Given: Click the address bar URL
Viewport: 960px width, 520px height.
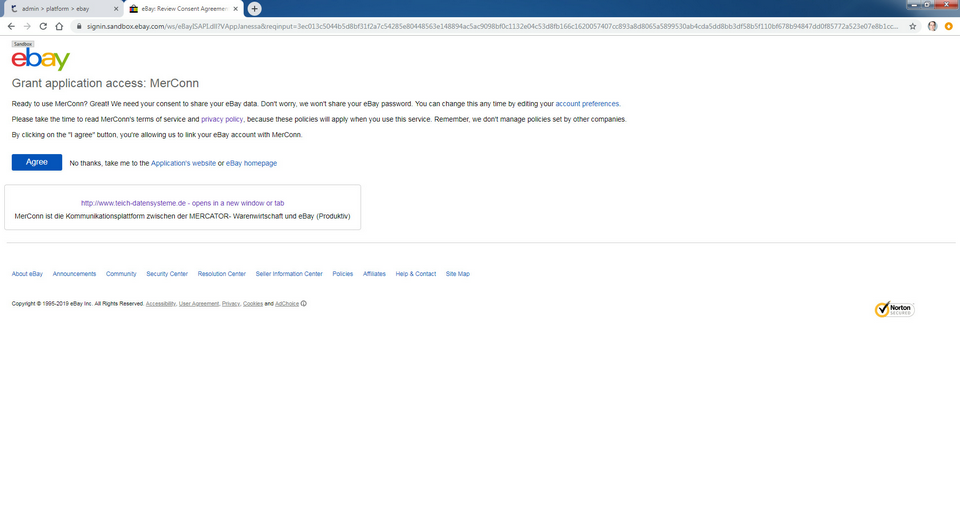Looking at the screenshot, I should (492, 26).
